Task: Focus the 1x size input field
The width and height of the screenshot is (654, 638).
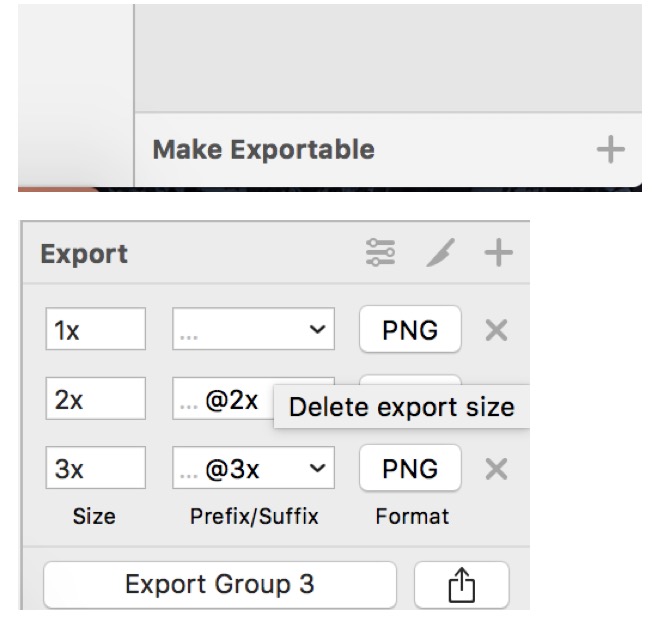Action: click(x=95, y=331)
